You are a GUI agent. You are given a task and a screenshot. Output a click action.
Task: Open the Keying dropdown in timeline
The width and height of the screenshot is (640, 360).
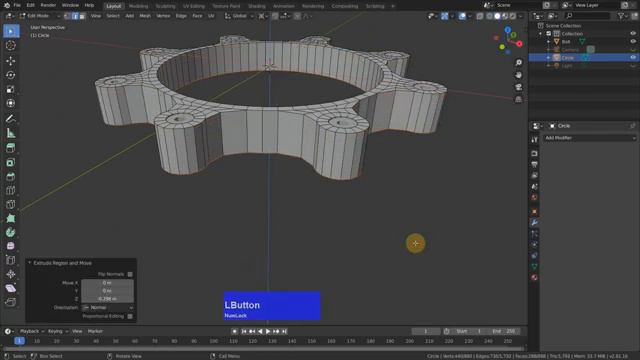pos(58,331)
